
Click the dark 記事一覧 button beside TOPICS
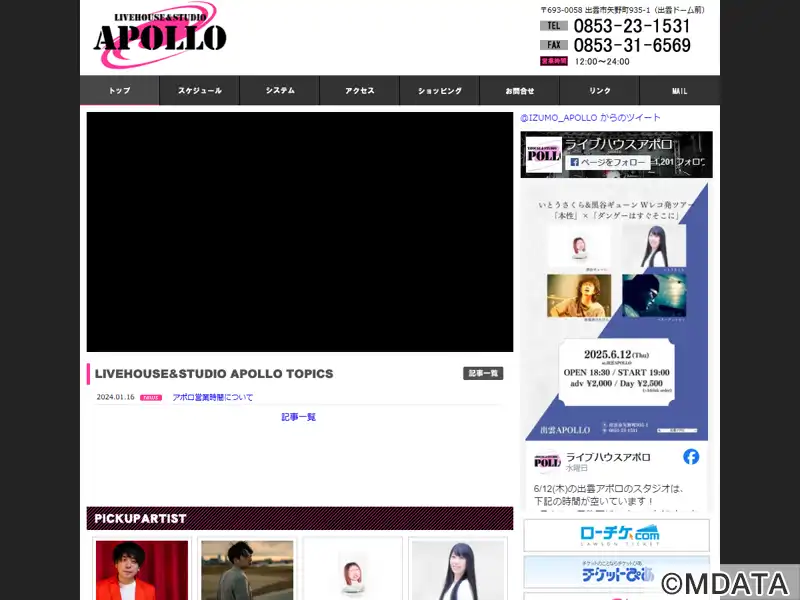point(483,373)
